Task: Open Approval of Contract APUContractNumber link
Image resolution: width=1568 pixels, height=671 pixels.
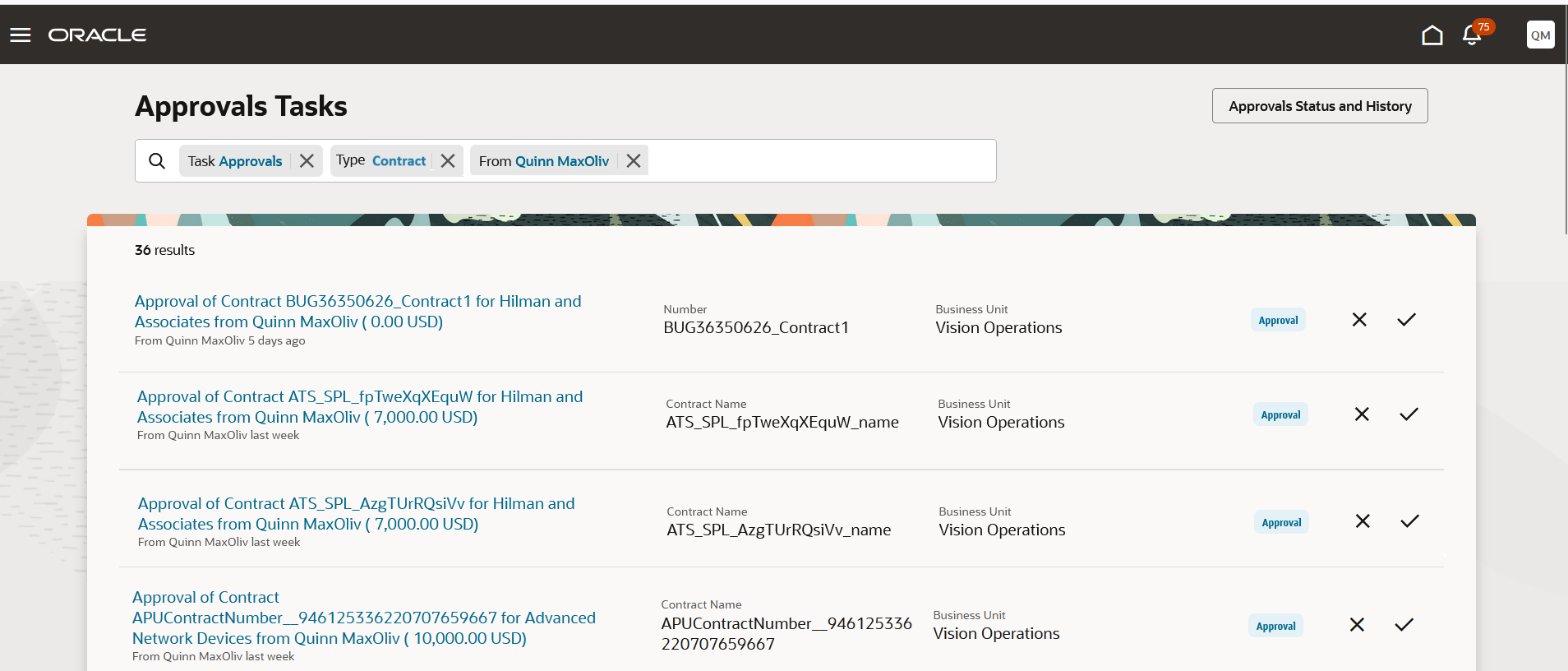Action: pos(364,618)
